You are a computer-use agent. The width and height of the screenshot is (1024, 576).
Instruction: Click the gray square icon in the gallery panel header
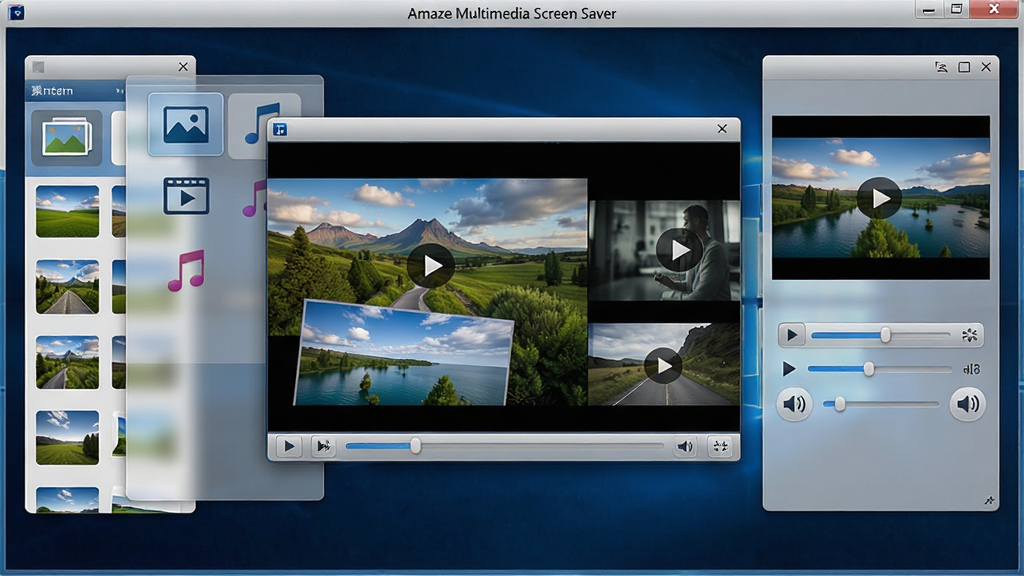pos(38,67)
